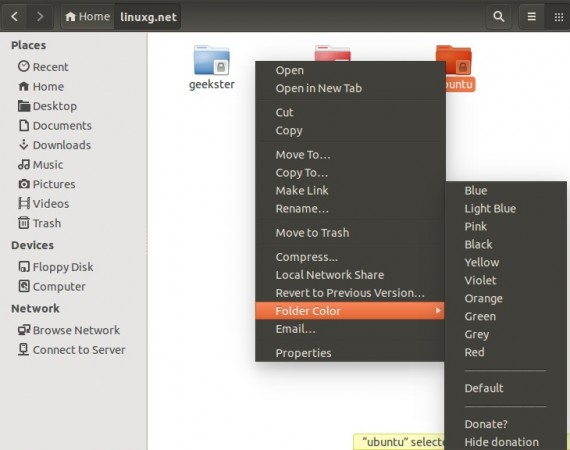The height and width of the screenshot is (450, 570).
Task: Click the forward navigation arrow
Action: tap(40, 16)
